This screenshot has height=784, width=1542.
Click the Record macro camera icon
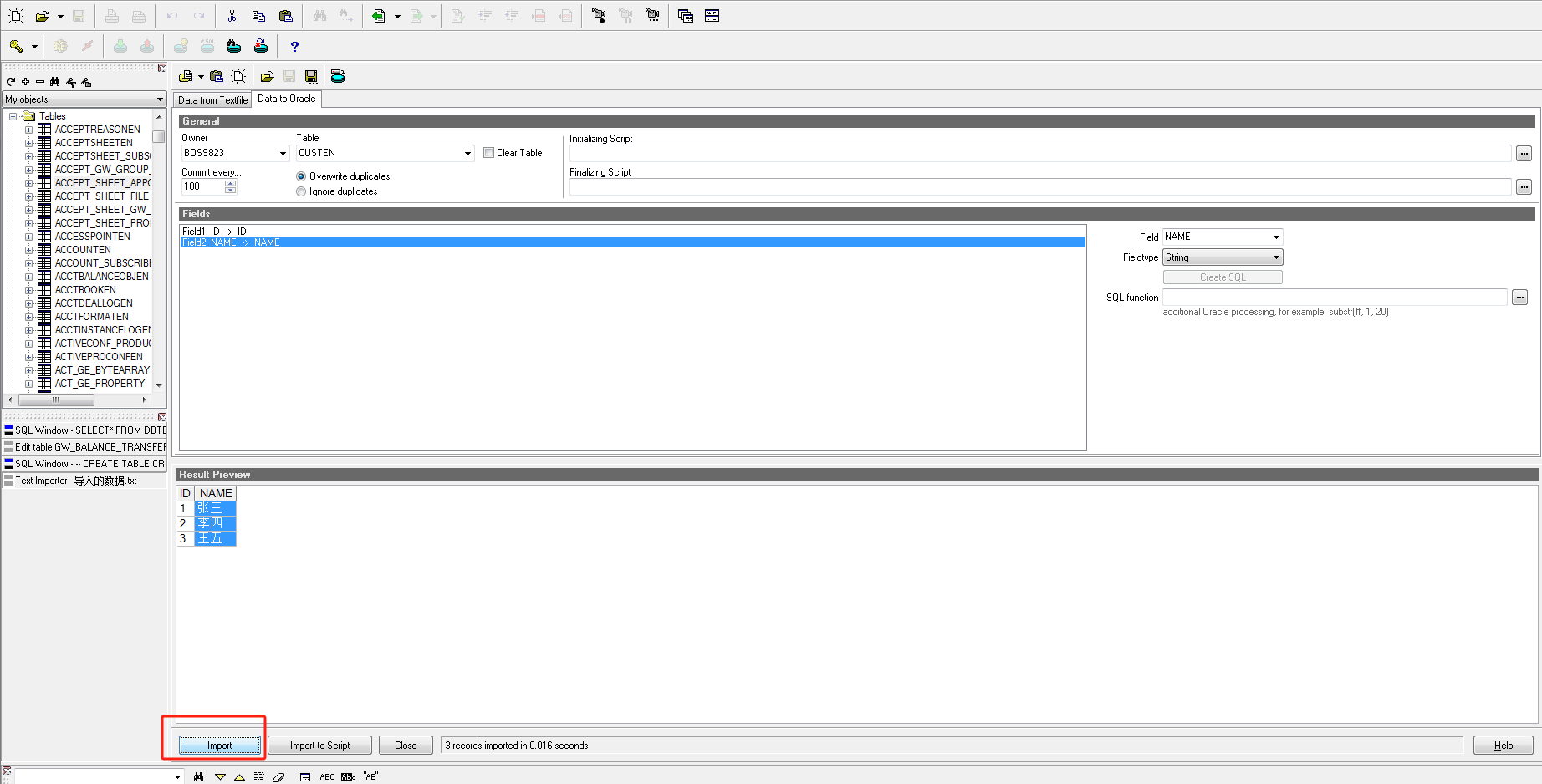[599, 16]
